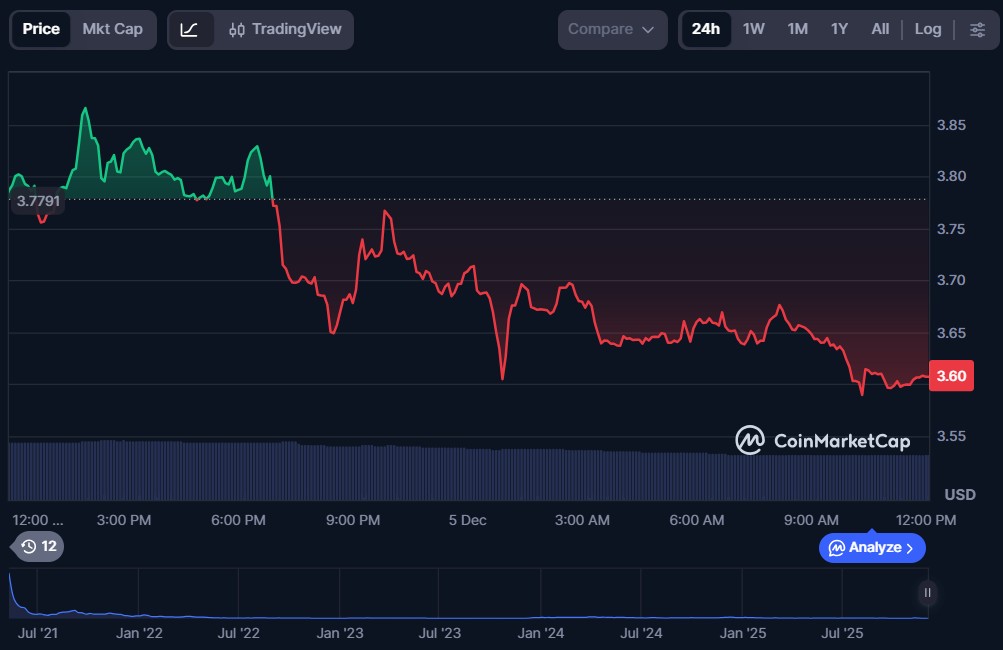Select the line chart icon
Viewport: 1003px width, 650px height.
point(190,30)
